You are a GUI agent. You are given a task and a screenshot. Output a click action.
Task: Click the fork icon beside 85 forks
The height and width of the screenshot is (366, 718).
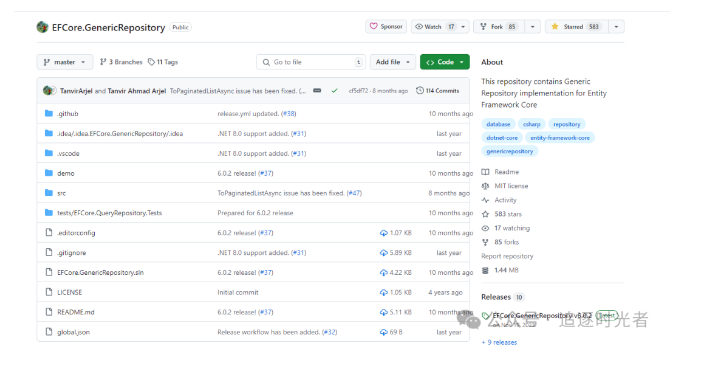point(485,242)
